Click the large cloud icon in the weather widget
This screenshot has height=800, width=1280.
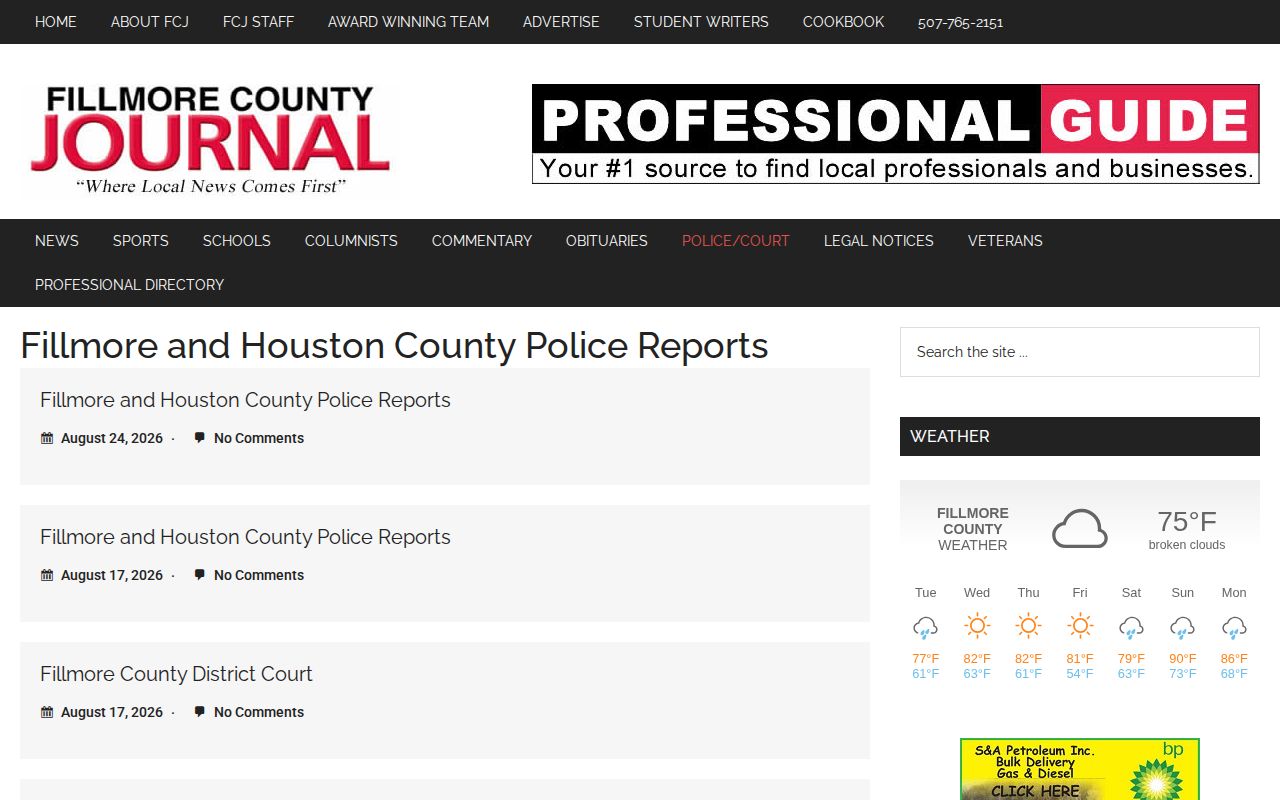1080,529
